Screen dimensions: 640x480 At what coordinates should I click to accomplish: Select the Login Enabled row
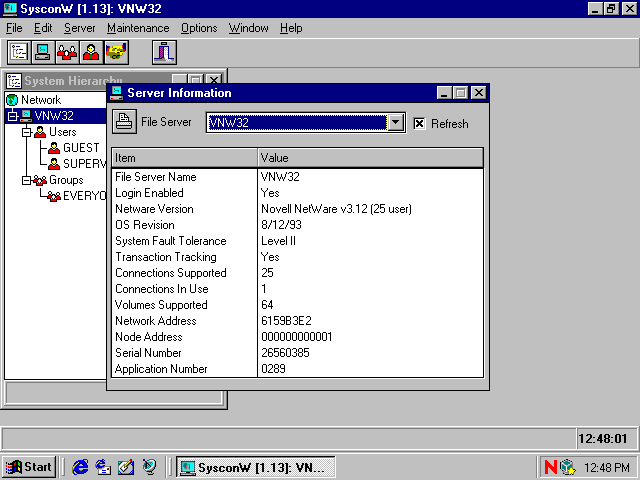[x=297, y=193]
